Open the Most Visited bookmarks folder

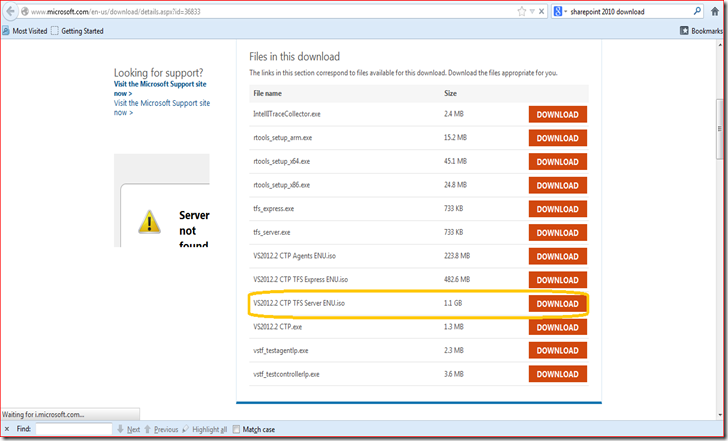coord(25,31)
